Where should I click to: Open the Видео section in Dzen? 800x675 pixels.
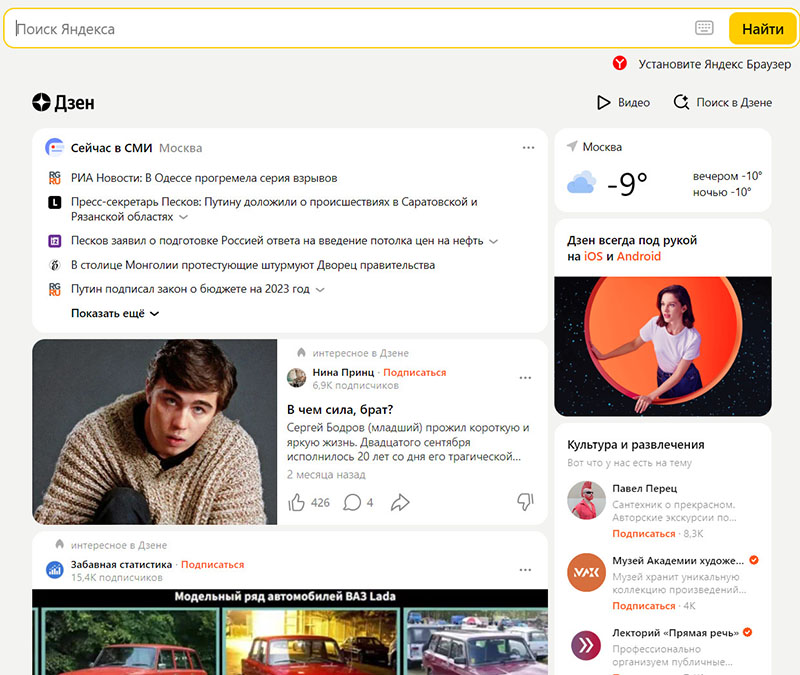click(x=623, y=103)
